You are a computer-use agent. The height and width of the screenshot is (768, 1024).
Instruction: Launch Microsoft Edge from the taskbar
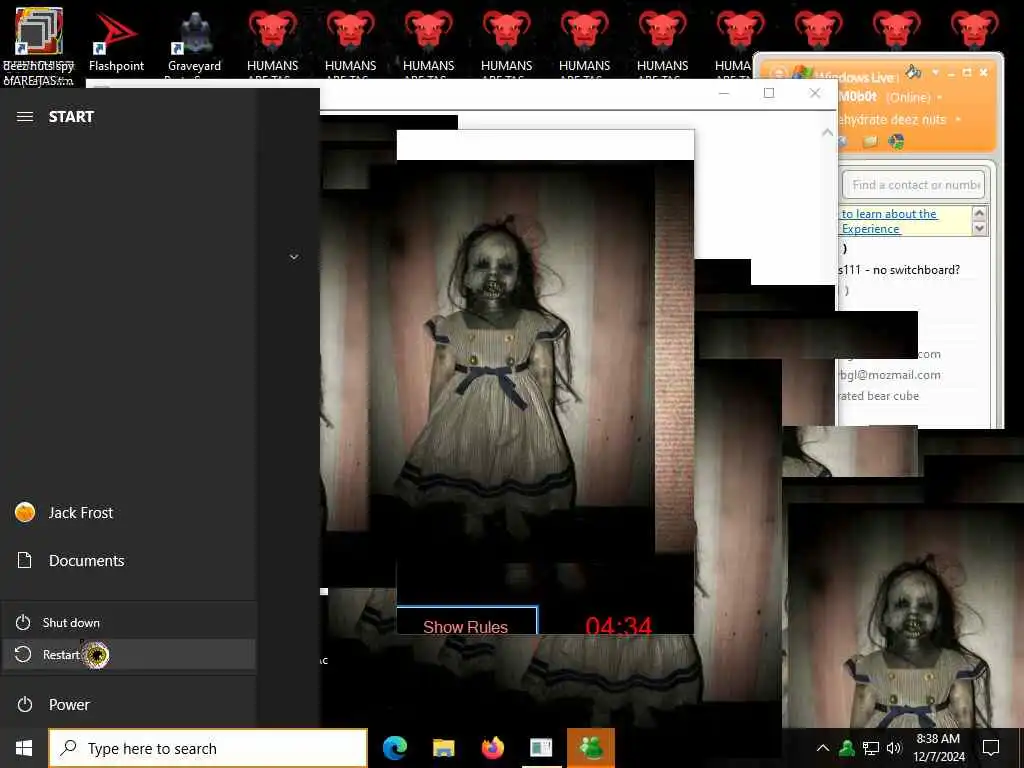point(394,748)
